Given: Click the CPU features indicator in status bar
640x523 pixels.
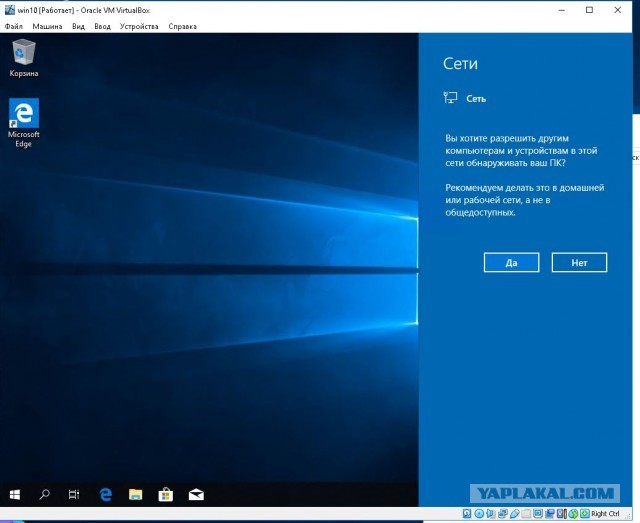Looking at the screenshot, I should tap(562, 514).
